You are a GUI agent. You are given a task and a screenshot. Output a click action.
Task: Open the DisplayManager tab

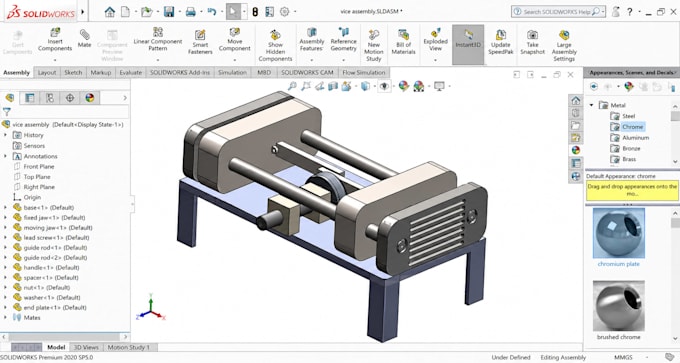90,98
